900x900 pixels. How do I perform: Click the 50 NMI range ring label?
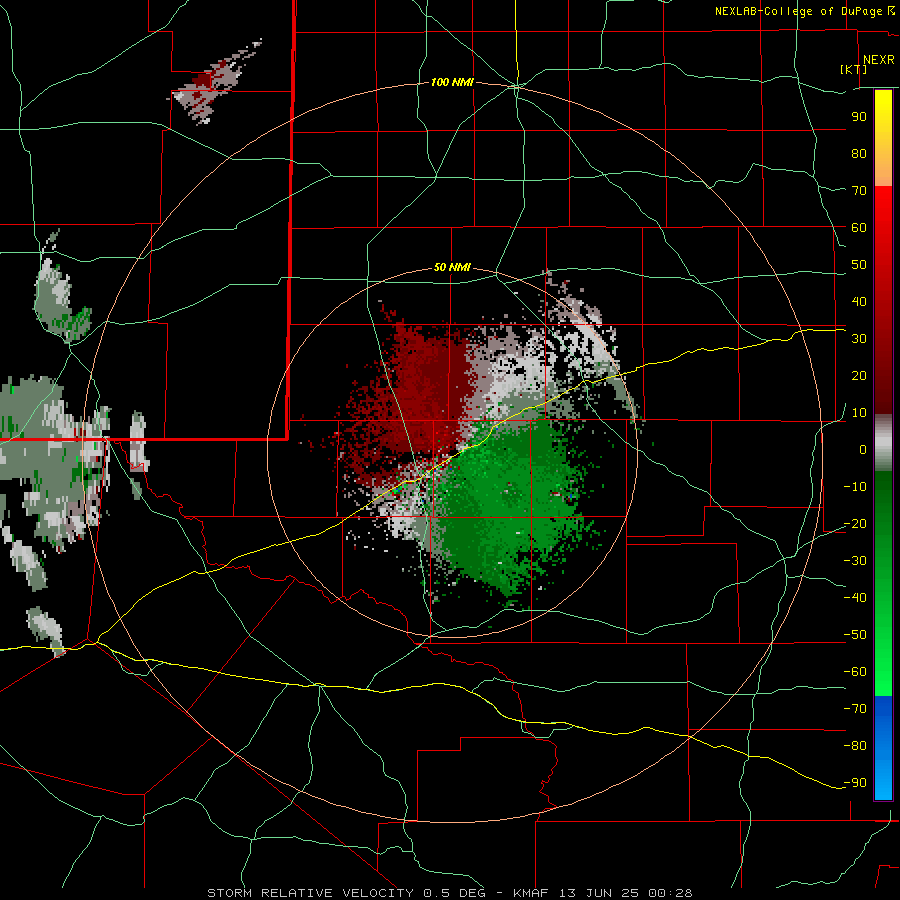coord(452,267)
